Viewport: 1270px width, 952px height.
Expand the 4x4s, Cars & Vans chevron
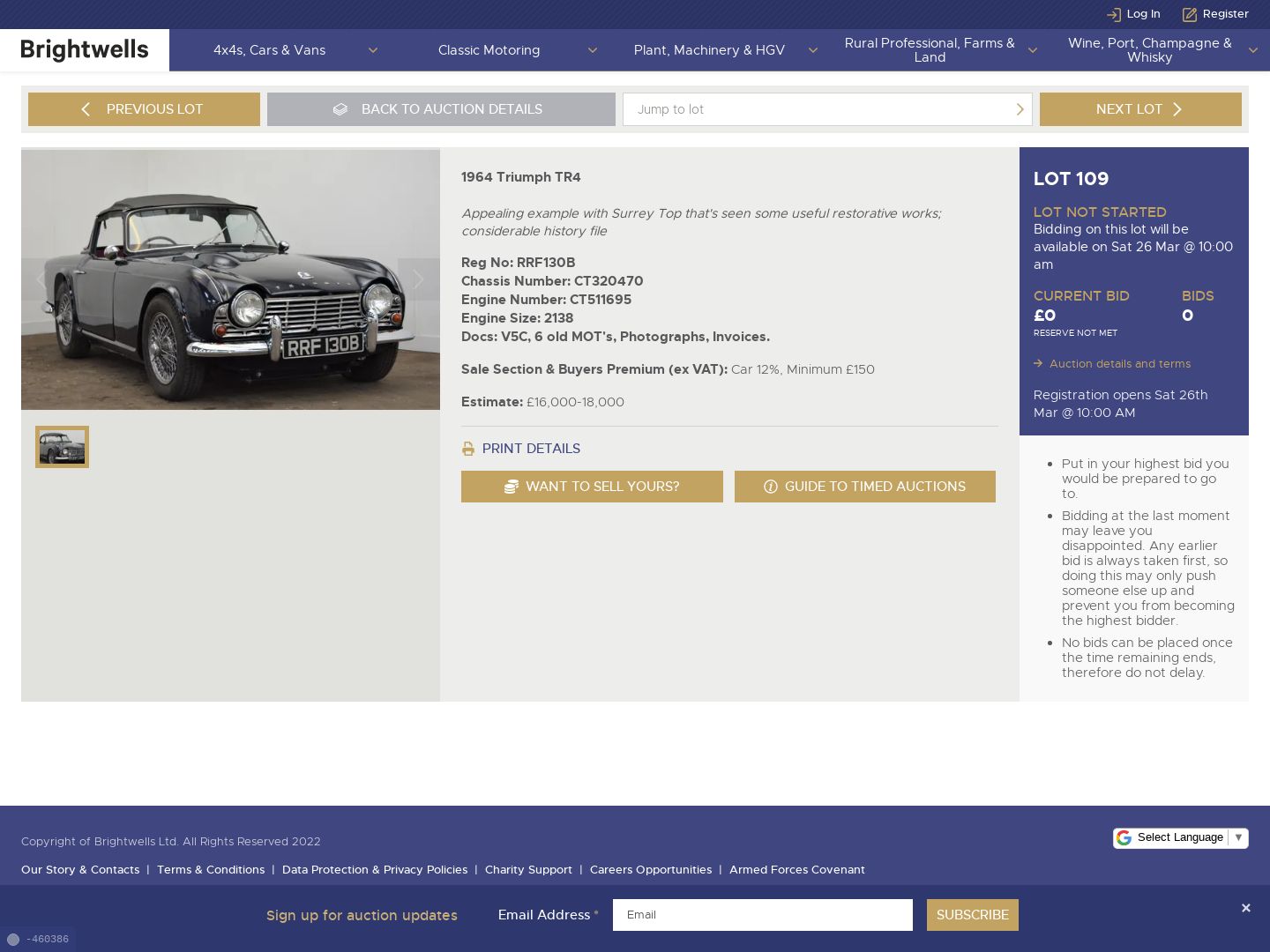(373, 50)
